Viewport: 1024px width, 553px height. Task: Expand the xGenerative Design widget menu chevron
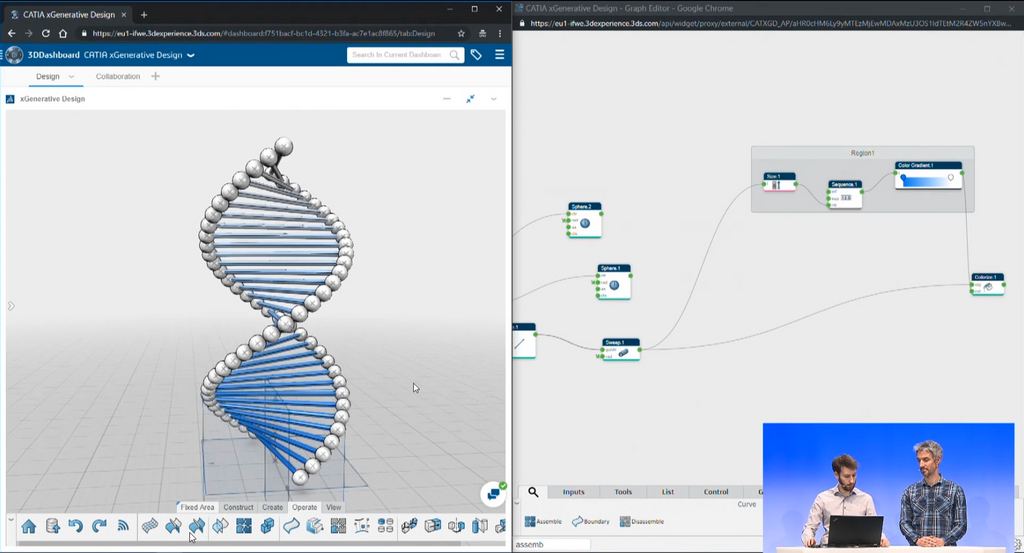point(493,99)
